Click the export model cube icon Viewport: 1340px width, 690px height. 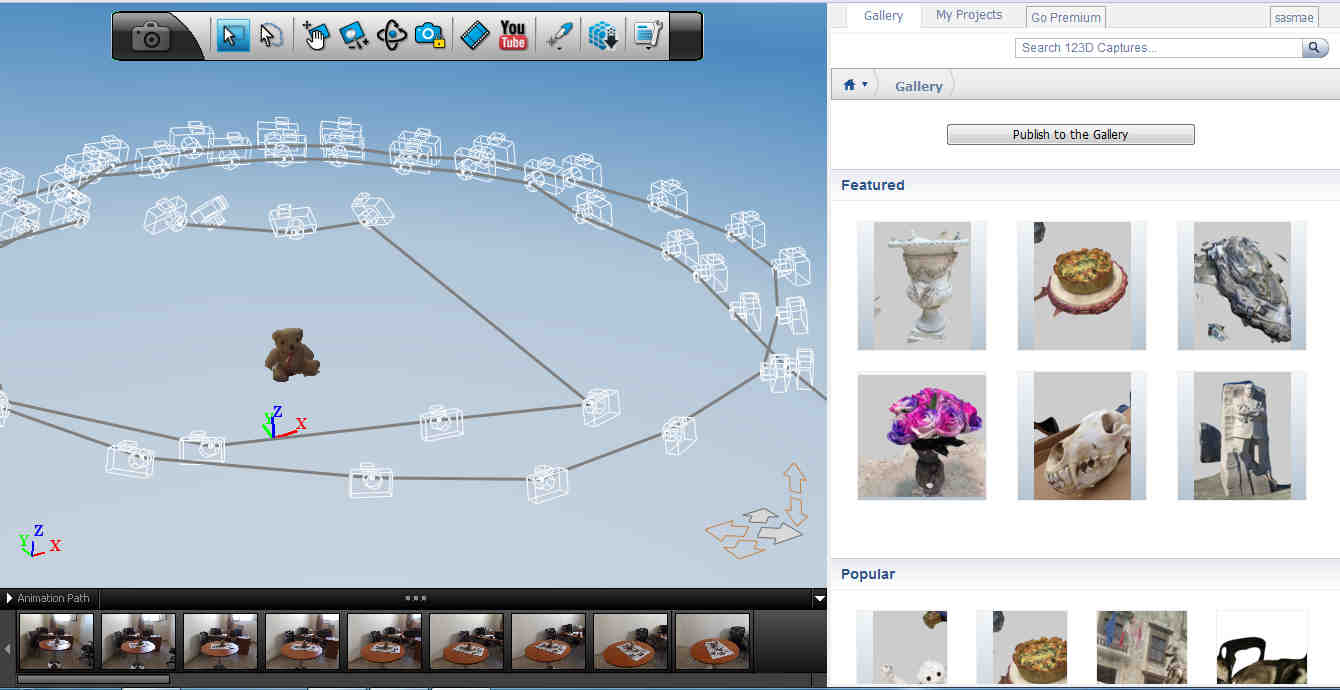(603, 36)
